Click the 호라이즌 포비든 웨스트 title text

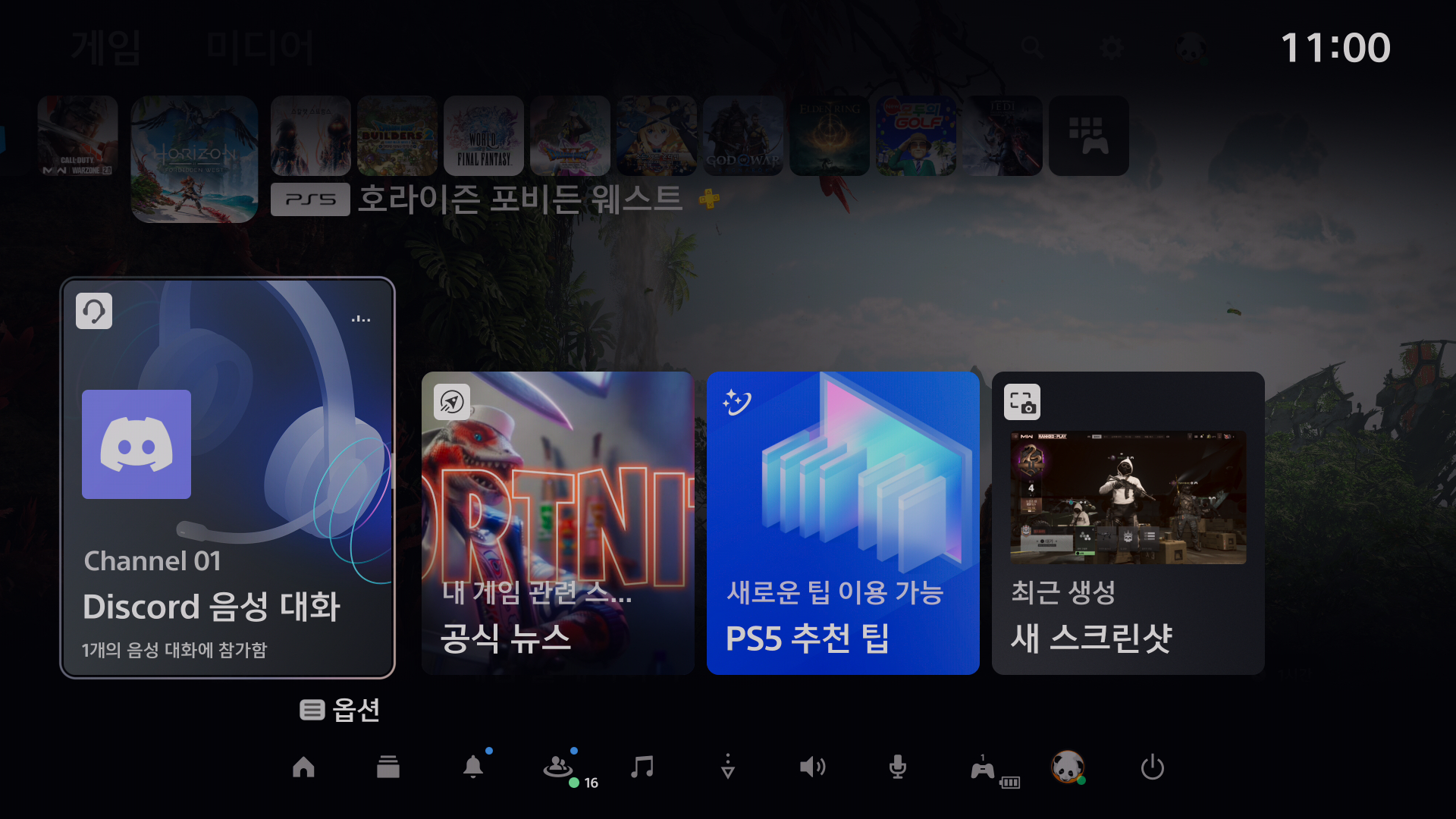[520, 199]
